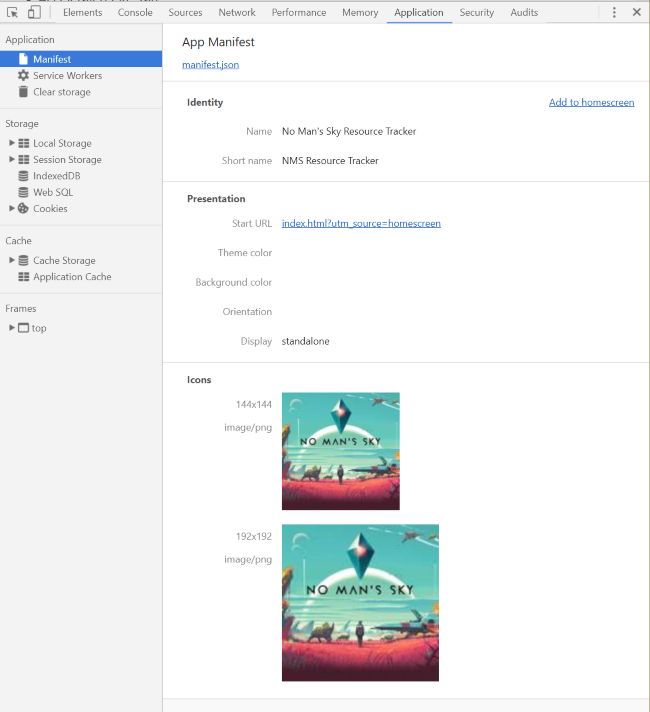
Task: Click the IndexedDB database icon
Action: point(23,176)
